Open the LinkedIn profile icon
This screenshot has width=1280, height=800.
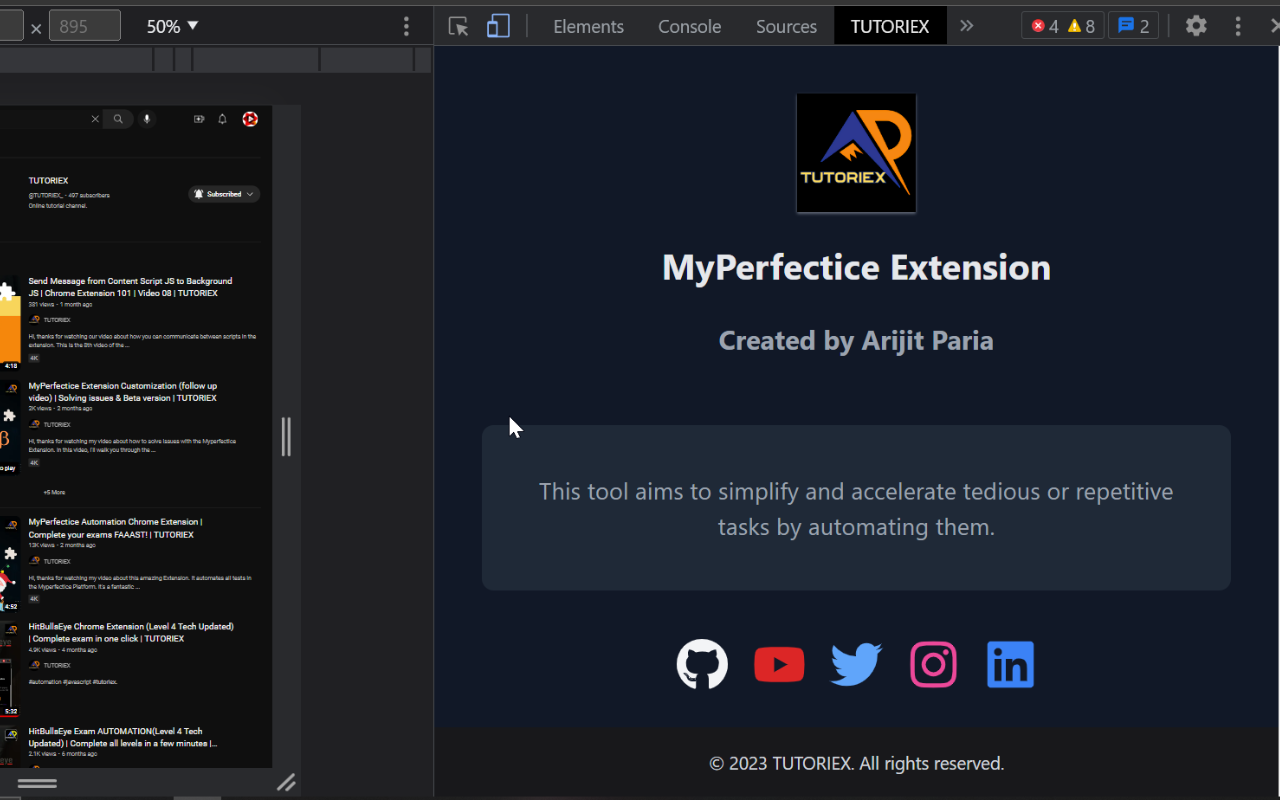tap(1010, 664)
